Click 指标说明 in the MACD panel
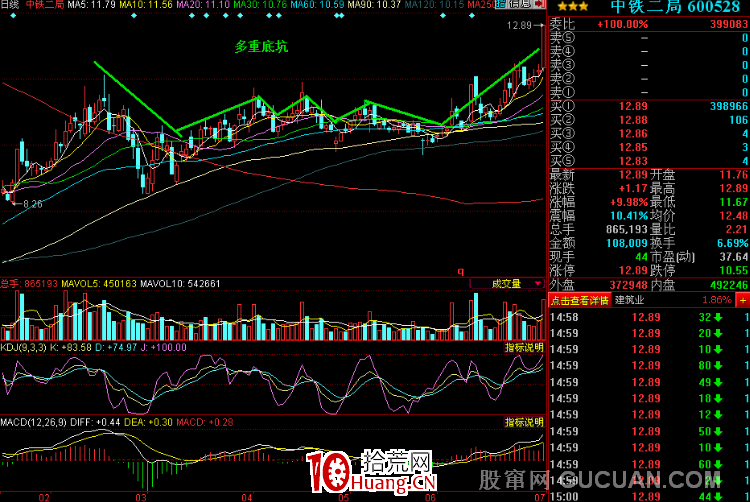The height and width of the screenshot is (502, 750). pyautogui.click(x=524, y=422)
